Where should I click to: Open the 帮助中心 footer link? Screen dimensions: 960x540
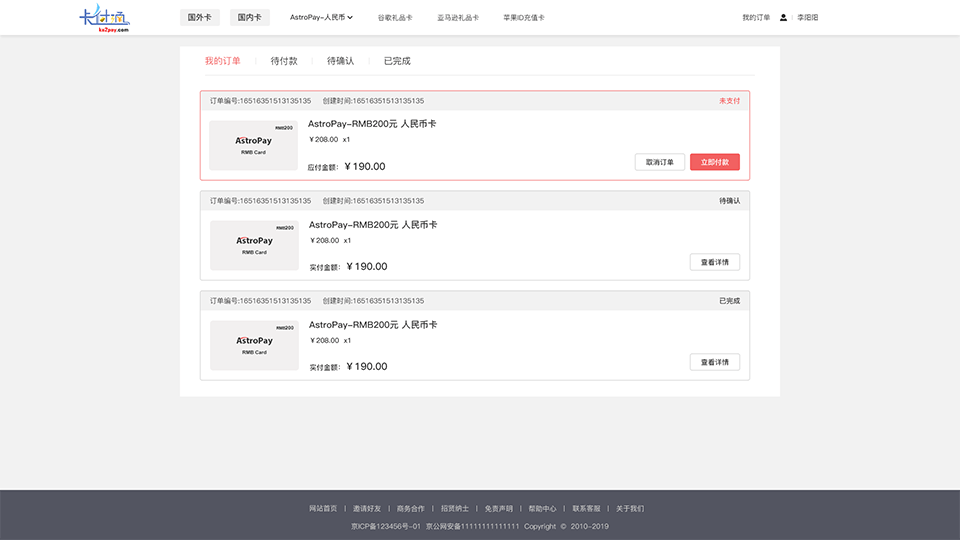[x=542, y=509]
